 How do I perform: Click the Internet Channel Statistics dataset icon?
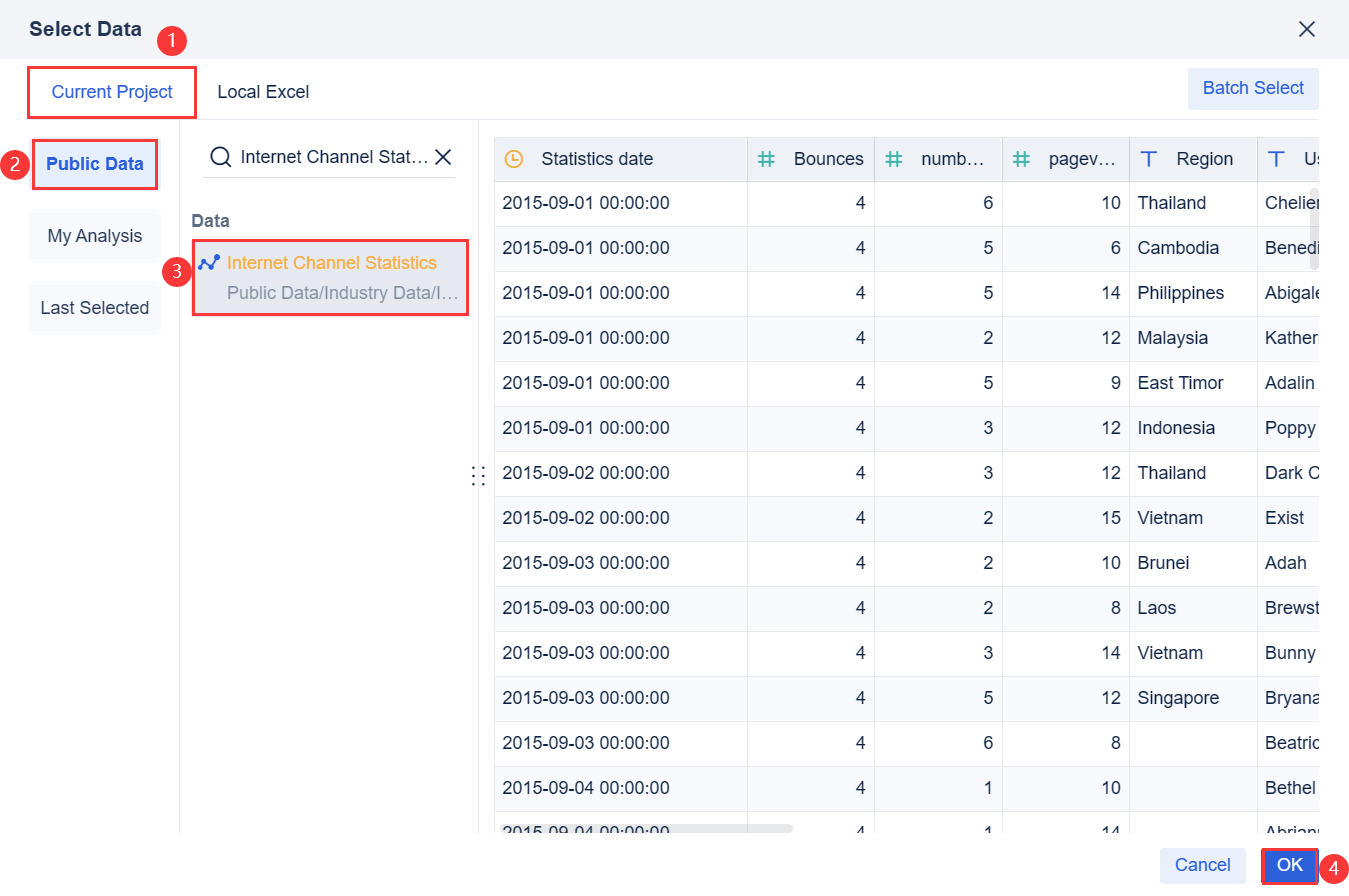coord(209,263)
